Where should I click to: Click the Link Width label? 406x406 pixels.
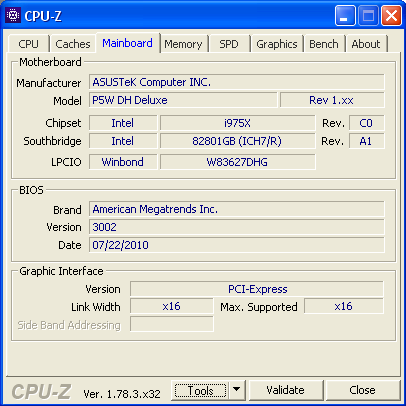[96, 307]
